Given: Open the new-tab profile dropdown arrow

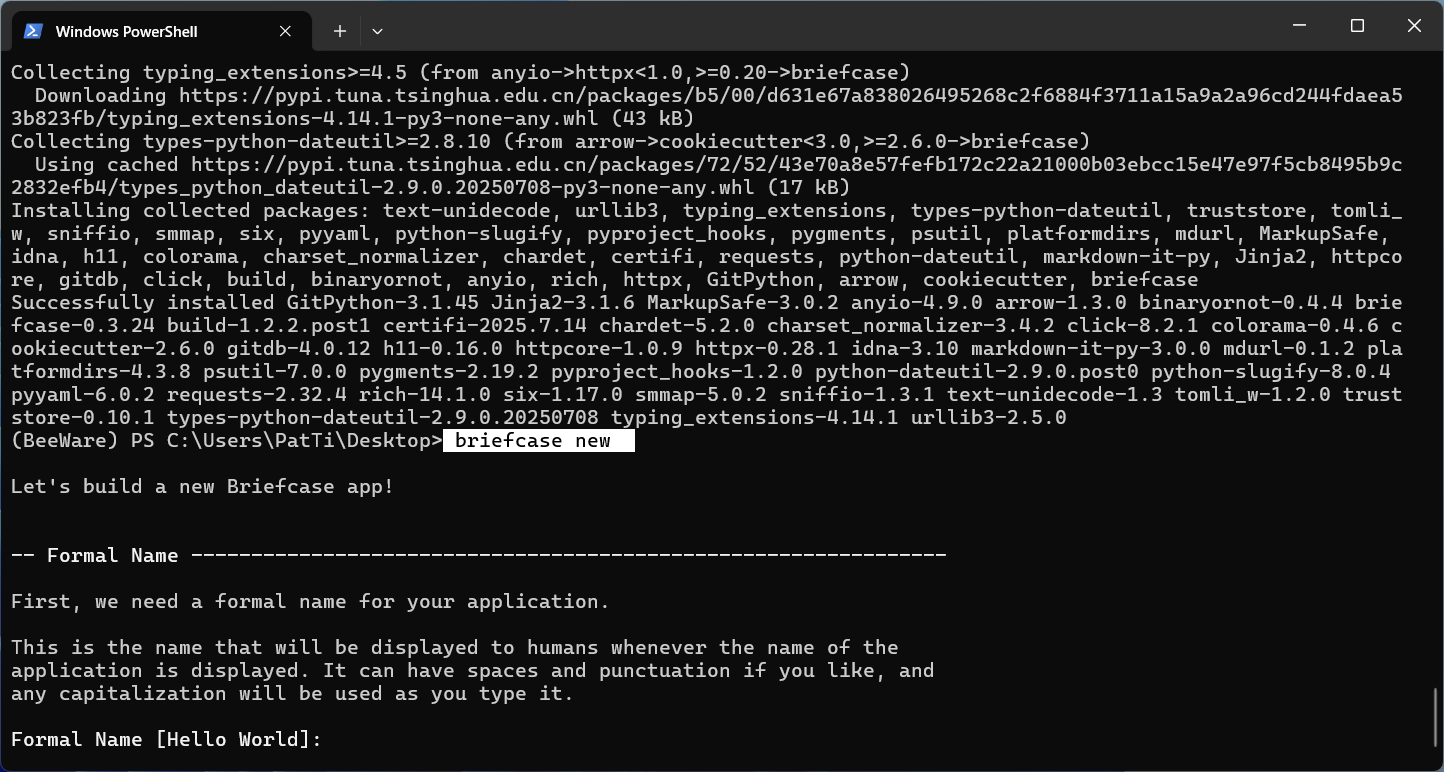Looking at the screenshot, I should tap(377, 31).
